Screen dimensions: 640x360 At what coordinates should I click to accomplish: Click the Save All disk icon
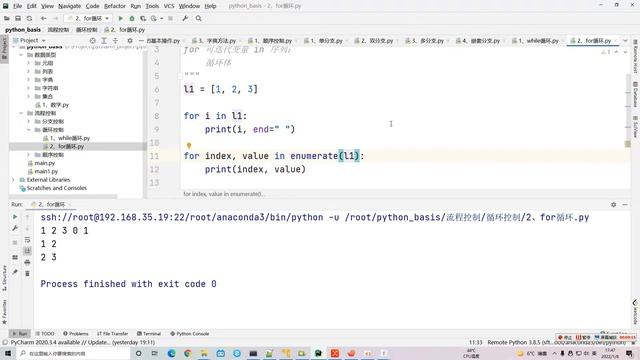tap(18, 18)
